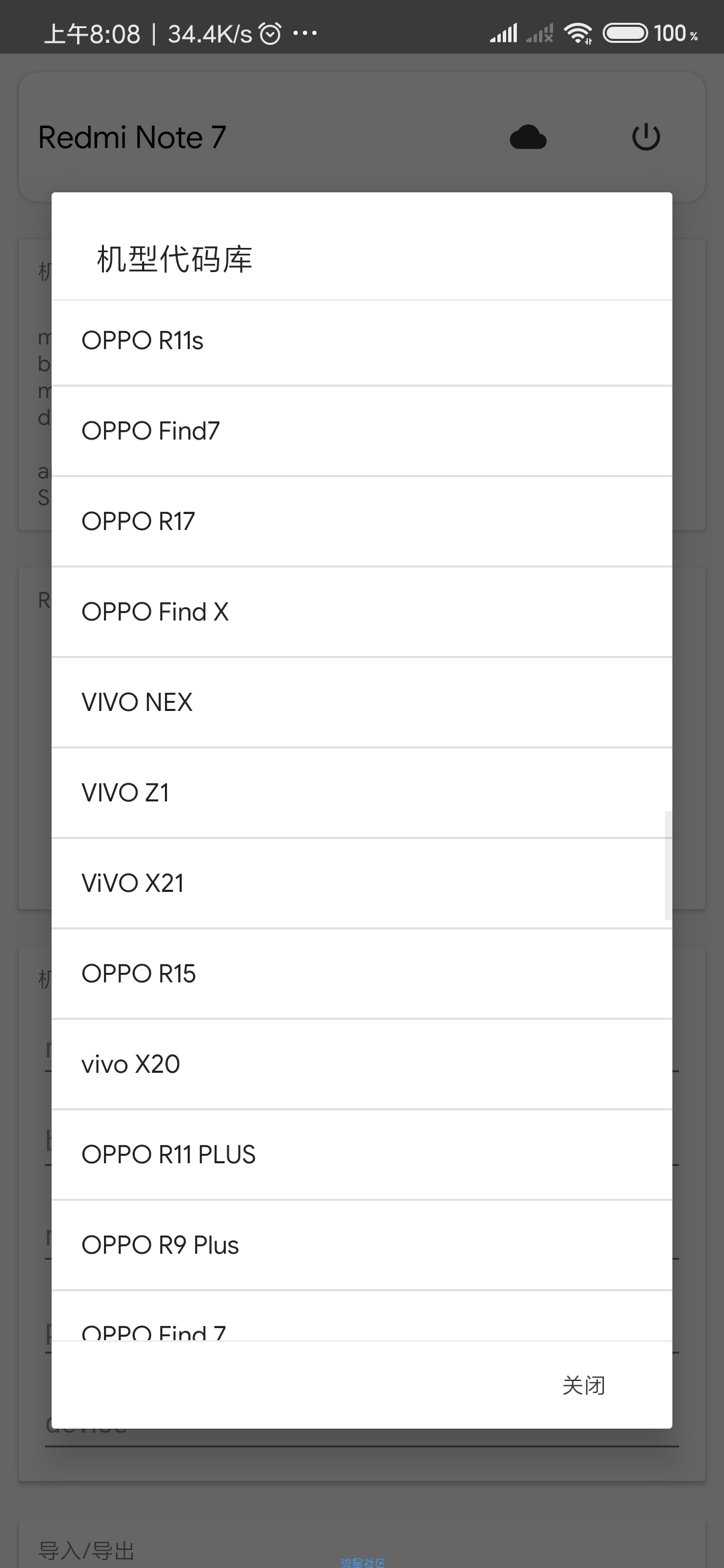Pick ViVO X21 from the list
The height and width of the screenshot is (1568, 724).
[x=362, y=883]
